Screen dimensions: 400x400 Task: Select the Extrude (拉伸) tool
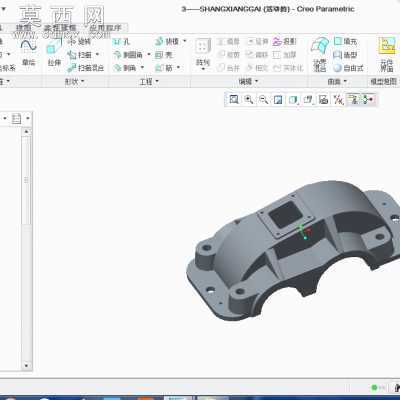[x=54, y=52]
